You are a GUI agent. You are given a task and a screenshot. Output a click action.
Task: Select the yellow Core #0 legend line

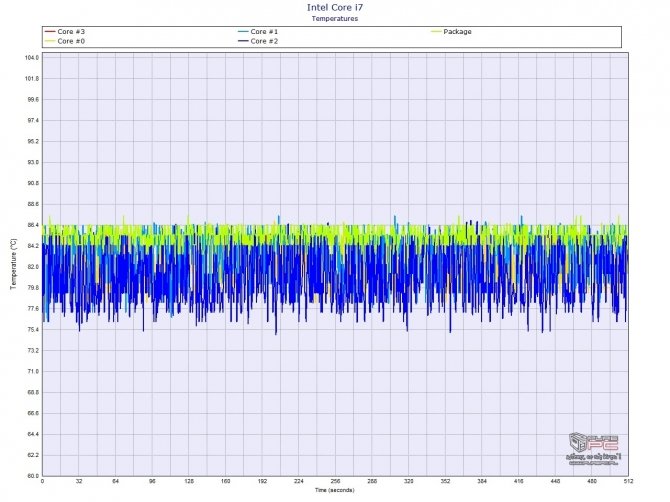point(50,41)
